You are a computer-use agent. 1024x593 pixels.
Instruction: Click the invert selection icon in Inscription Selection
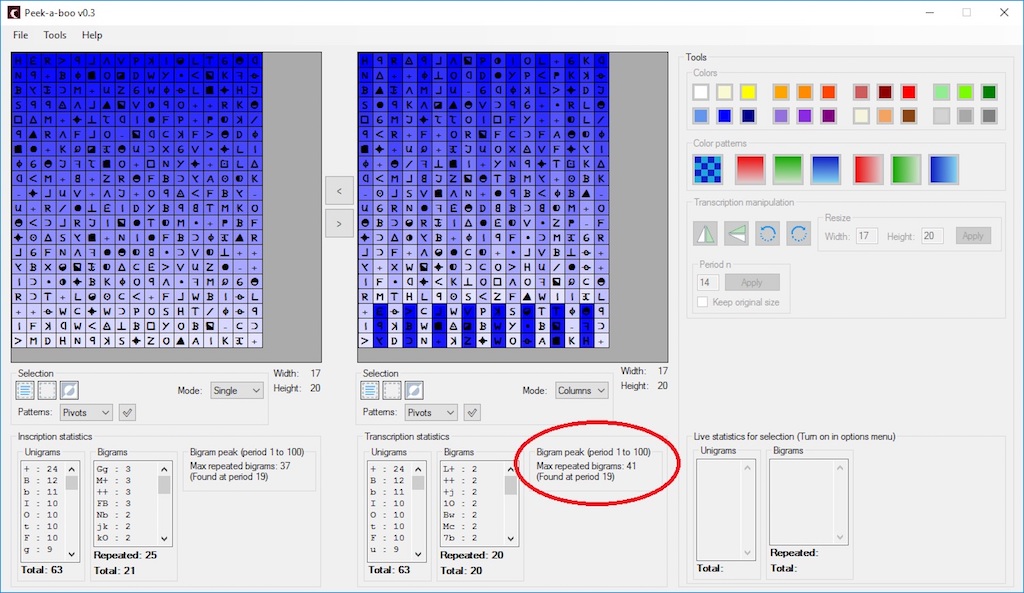(x=69, y=391)
